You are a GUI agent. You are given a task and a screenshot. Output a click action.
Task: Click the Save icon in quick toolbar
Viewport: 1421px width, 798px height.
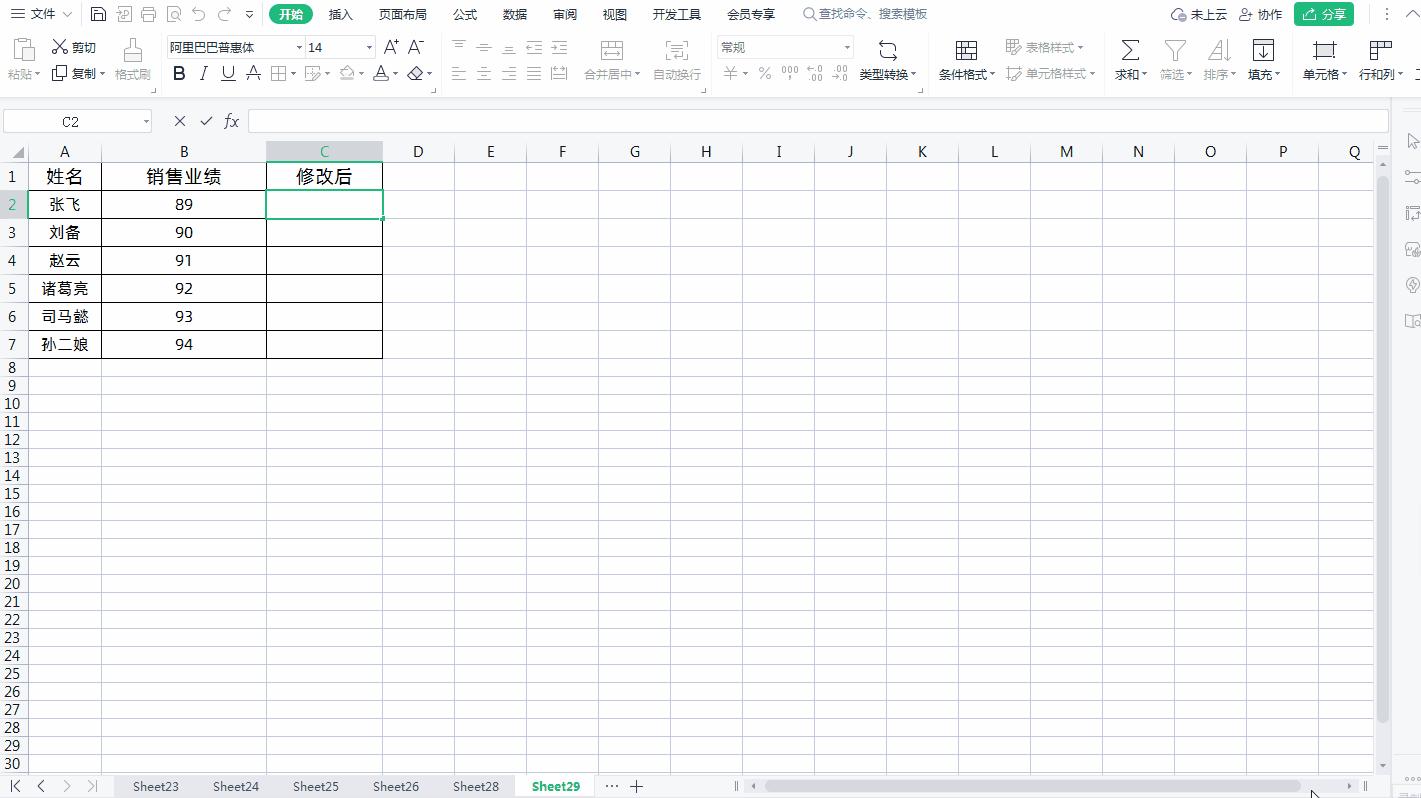coord(98,14)
